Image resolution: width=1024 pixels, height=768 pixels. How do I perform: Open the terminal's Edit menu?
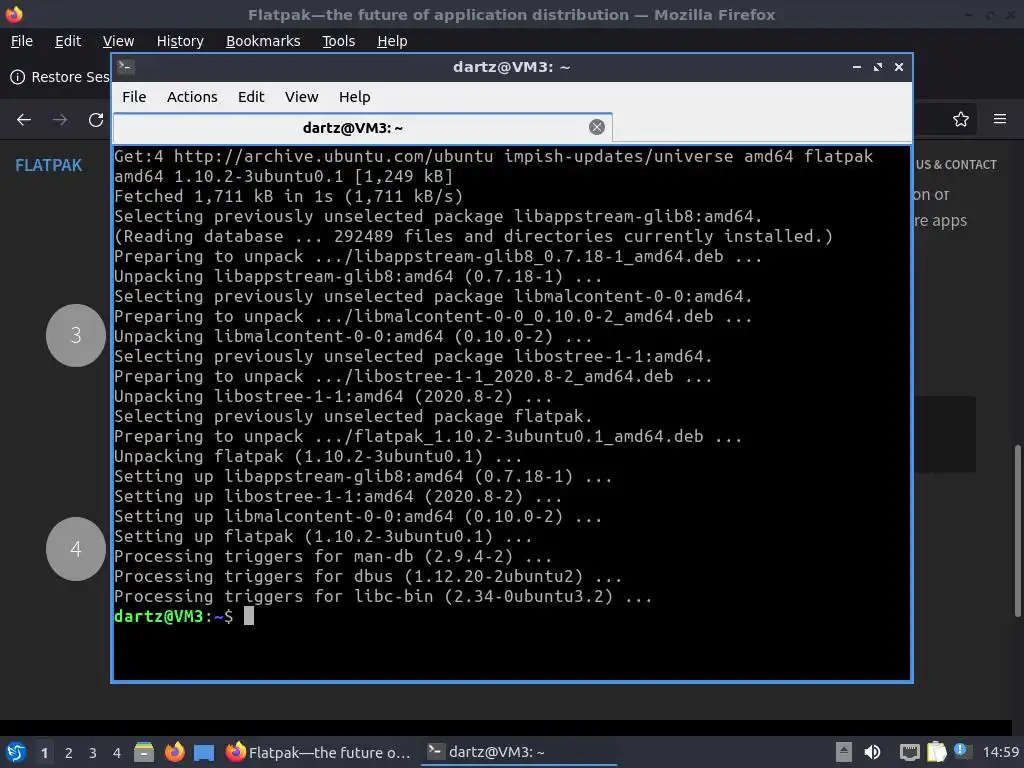(x=251, y=97)
